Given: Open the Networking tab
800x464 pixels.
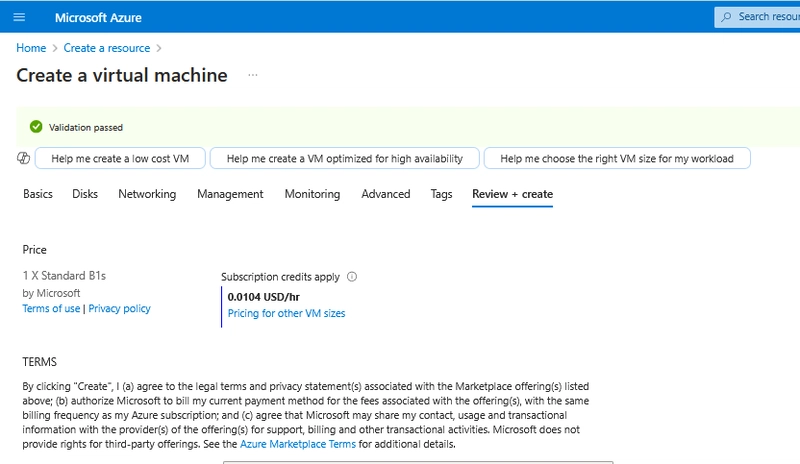Looking at the screenshot, I should pyautogui.click(x=147, y=194).
